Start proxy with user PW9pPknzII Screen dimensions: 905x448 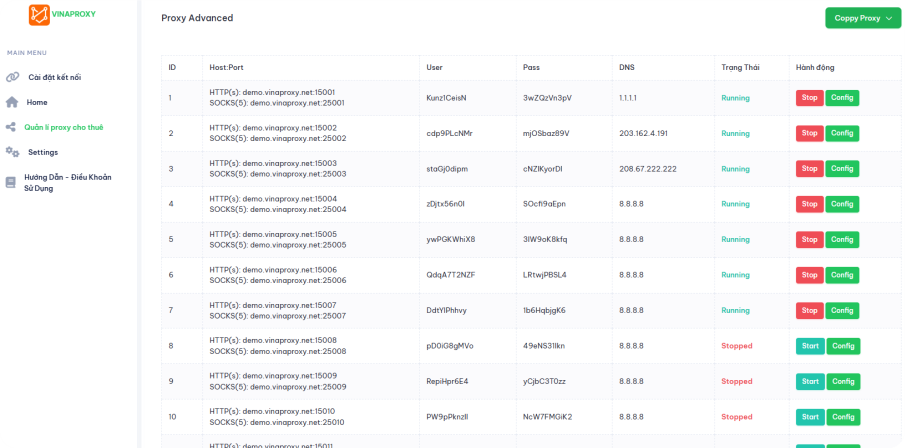point(810,417)
